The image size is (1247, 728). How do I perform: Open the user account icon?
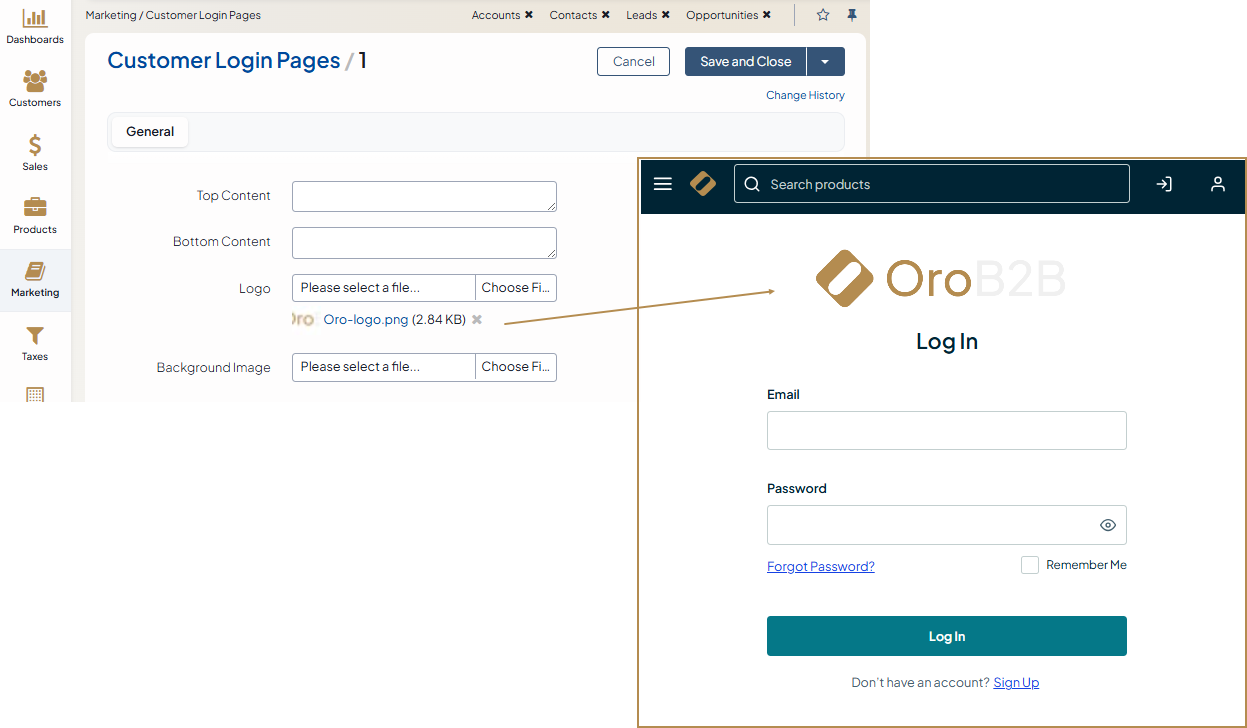point(1217,184)
